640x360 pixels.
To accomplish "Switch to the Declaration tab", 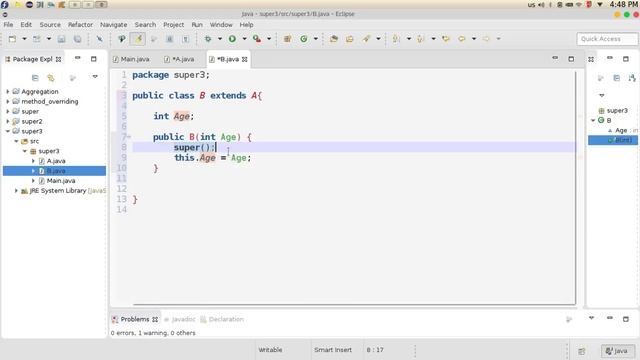I will tap(222, 320).
